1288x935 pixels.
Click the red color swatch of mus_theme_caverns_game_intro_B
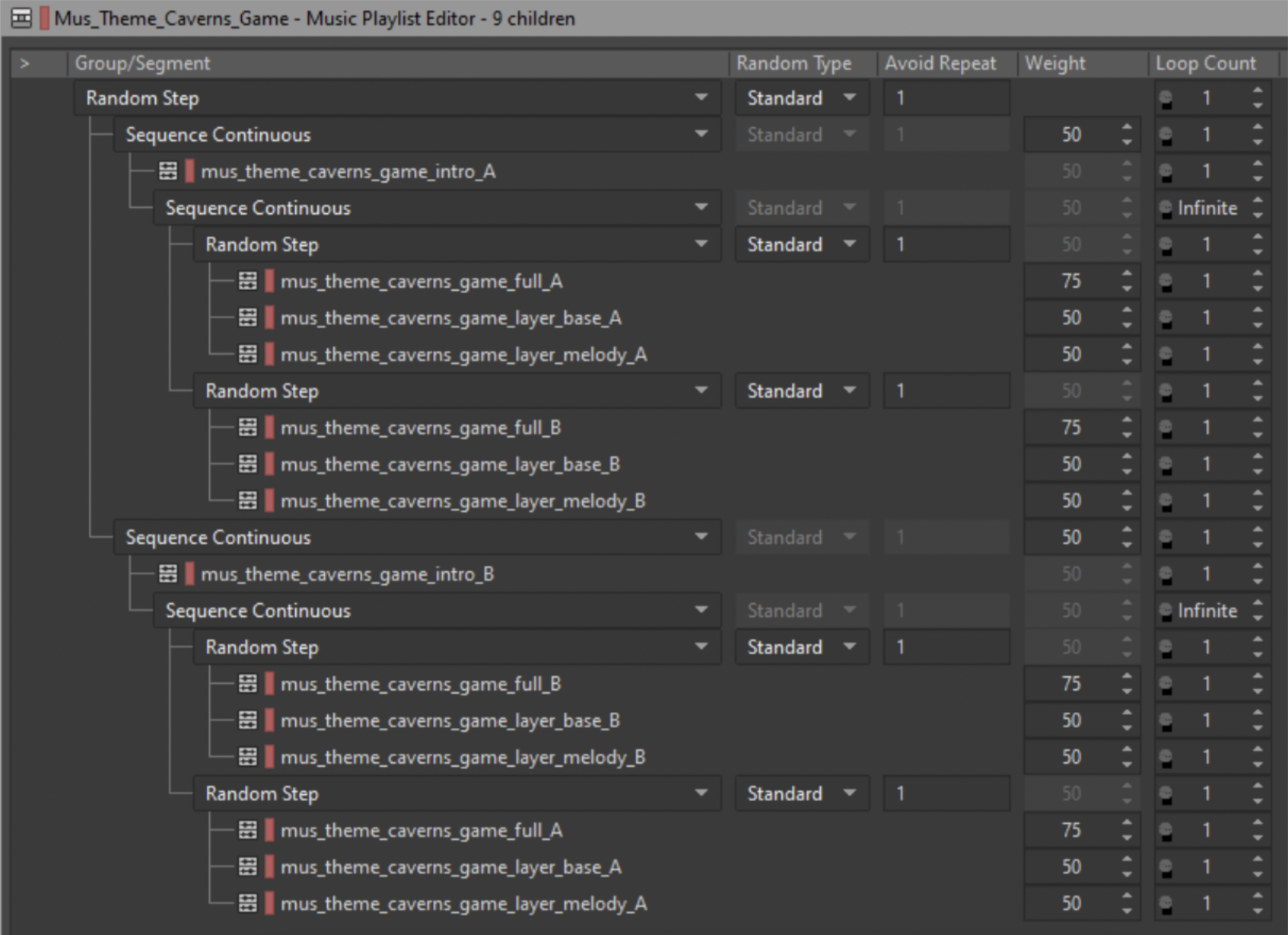click(x=190, y=574)
